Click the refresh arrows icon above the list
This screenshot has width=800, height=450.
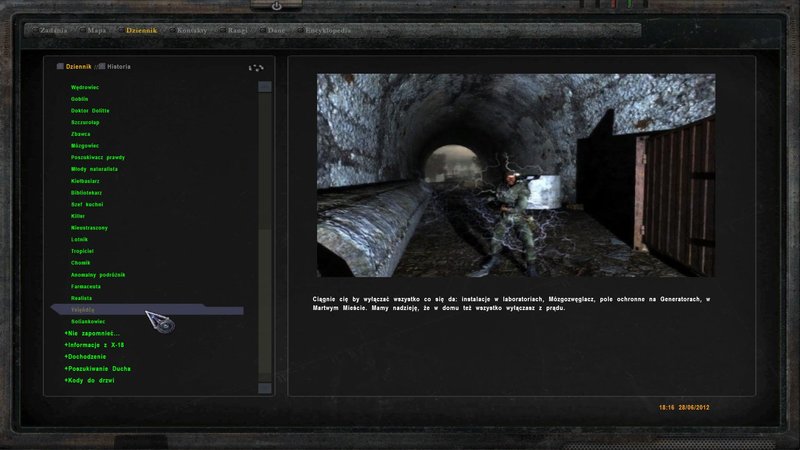pyautogui.click(x=256, y=67)
